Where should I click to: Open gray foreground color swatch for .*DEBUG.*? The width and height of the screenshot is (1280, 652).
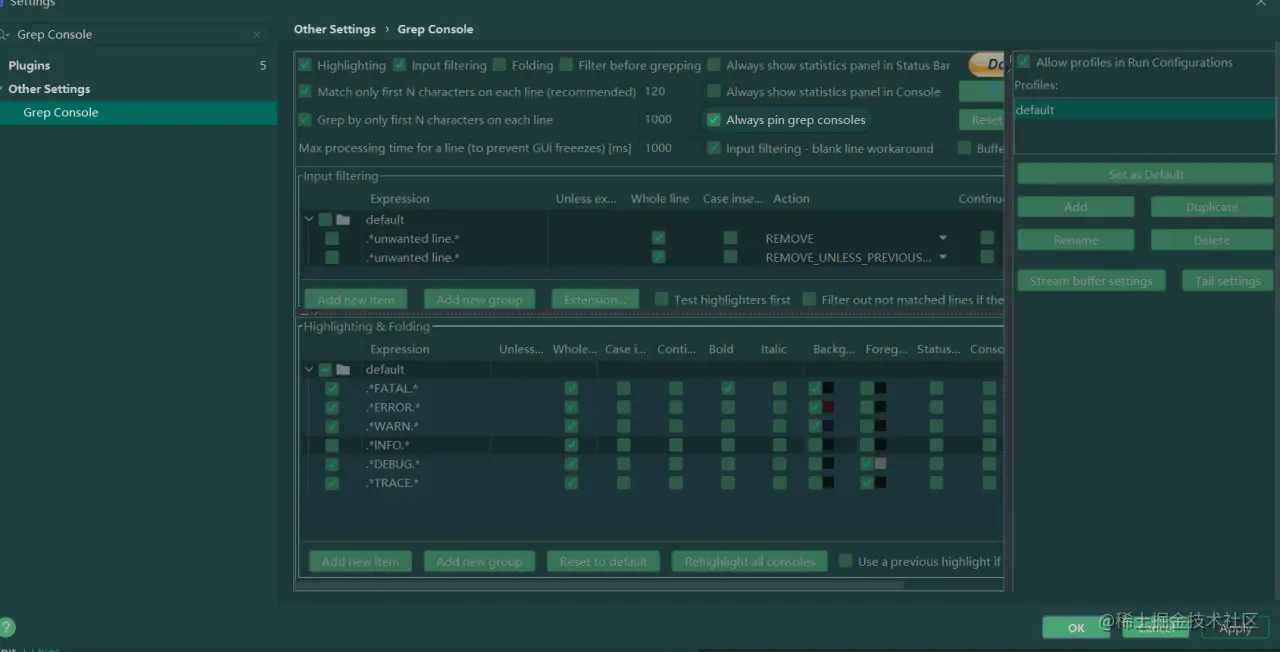click(x=880, y=464)
